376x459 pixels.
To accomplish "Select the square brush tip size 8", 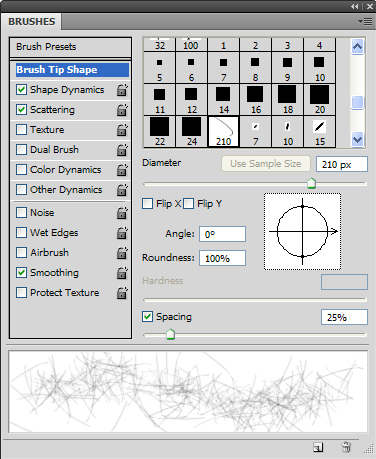I will click(x=255, y=68).
